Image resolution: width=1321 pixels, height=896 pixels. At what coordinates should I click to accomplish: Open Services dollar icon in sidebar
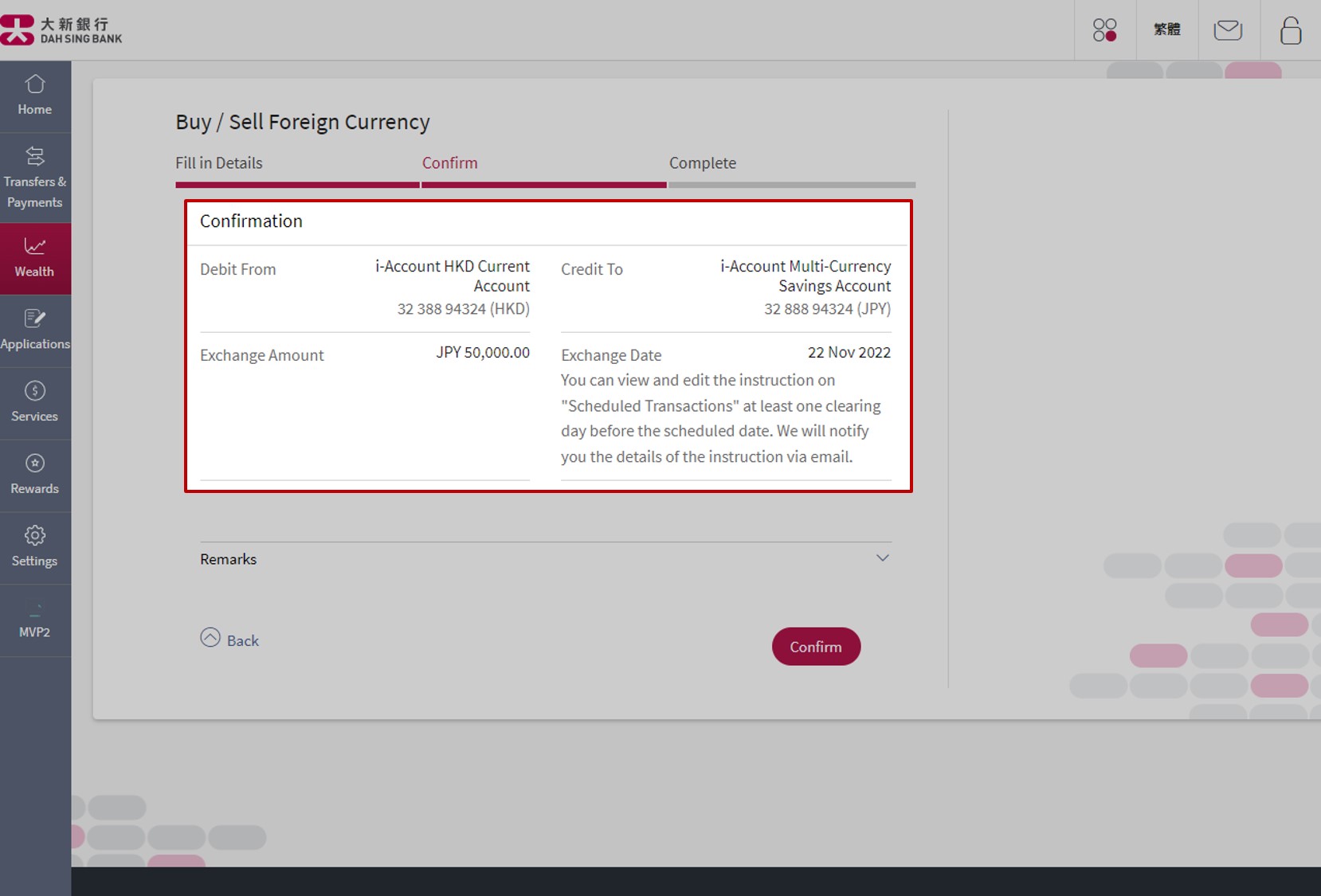pos(35,390)
